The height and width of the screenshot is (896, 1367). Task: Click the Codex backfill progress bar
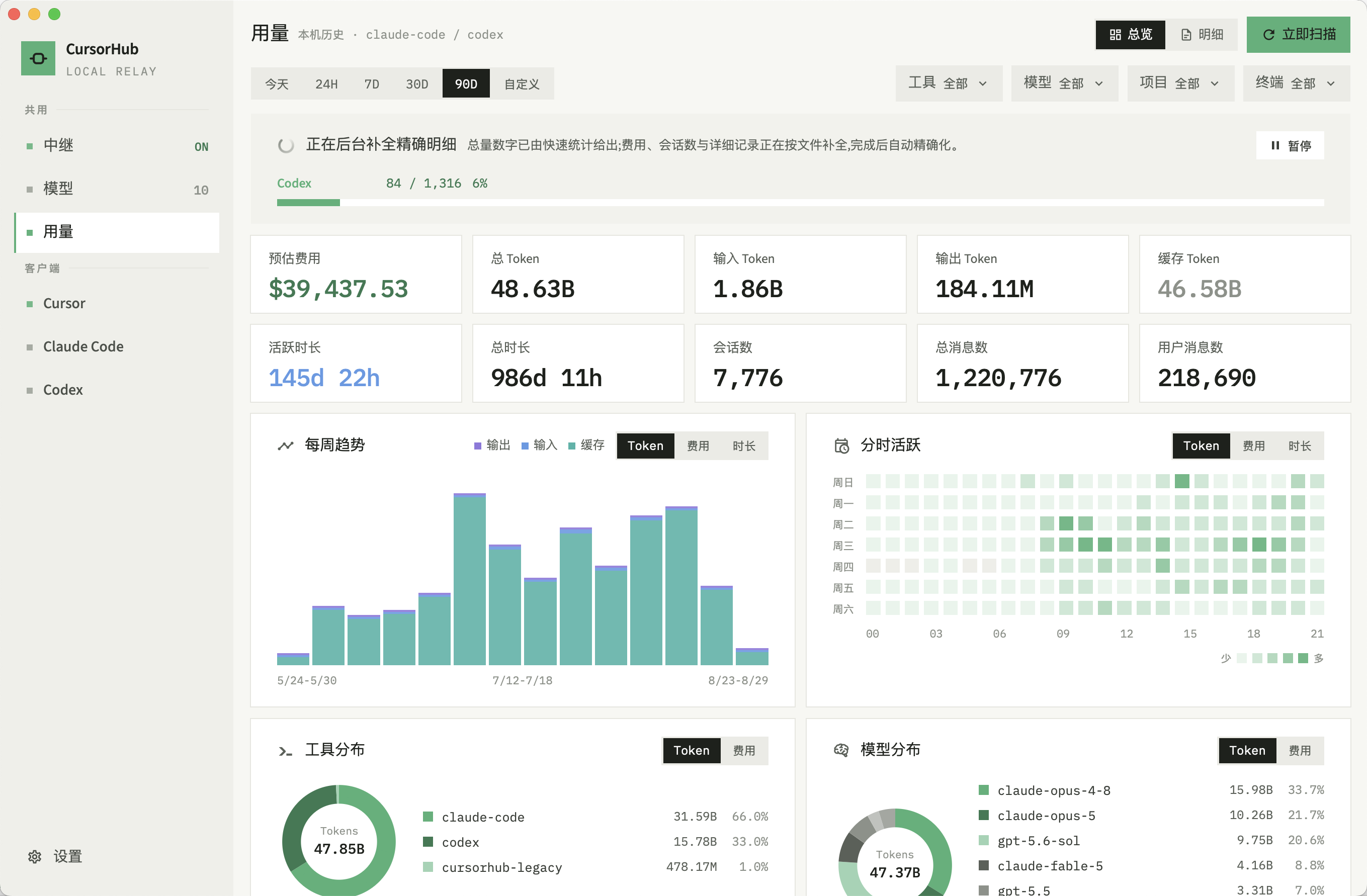800,203
